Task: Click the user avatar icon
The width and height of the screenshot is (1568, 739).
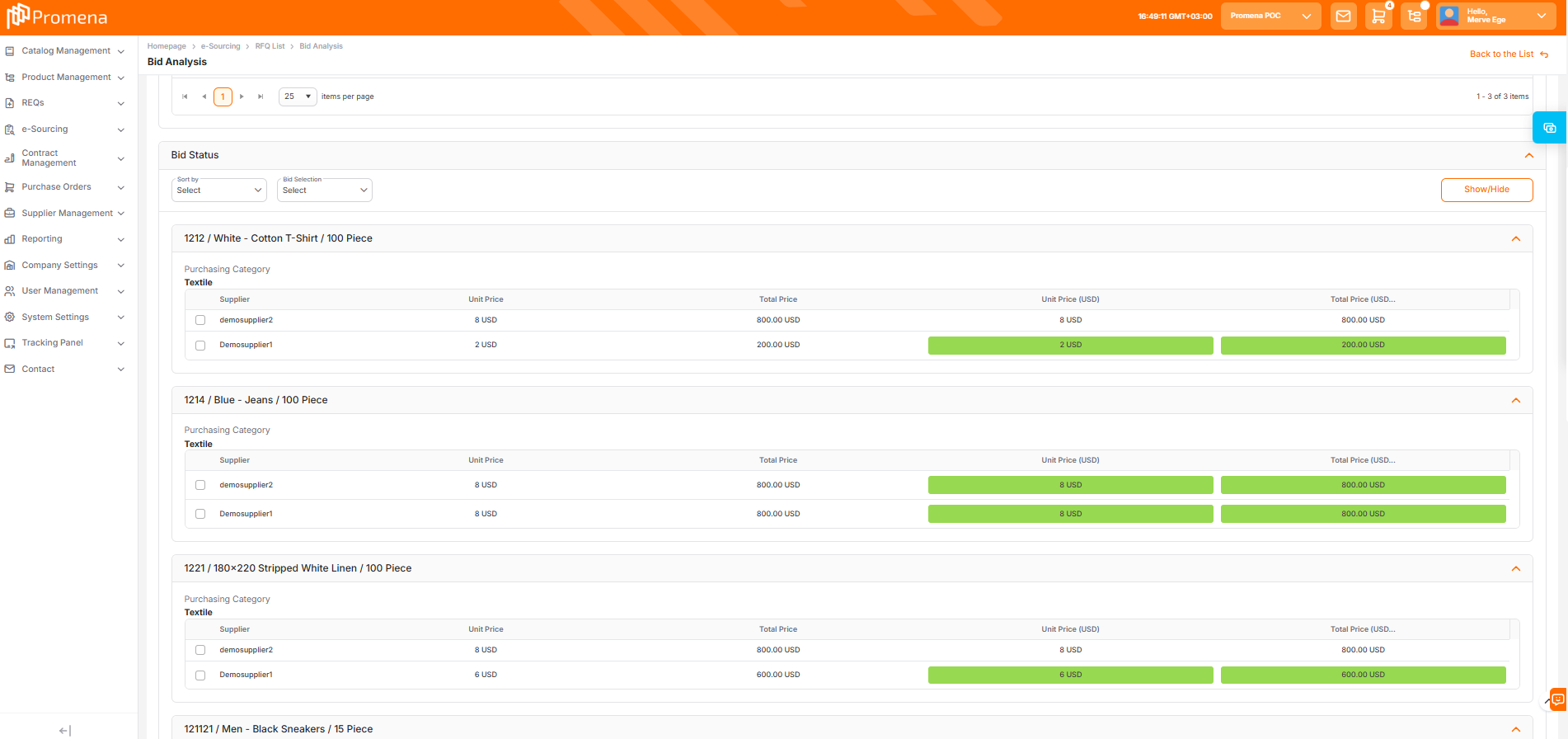Action: click(x=1449, y=16)
